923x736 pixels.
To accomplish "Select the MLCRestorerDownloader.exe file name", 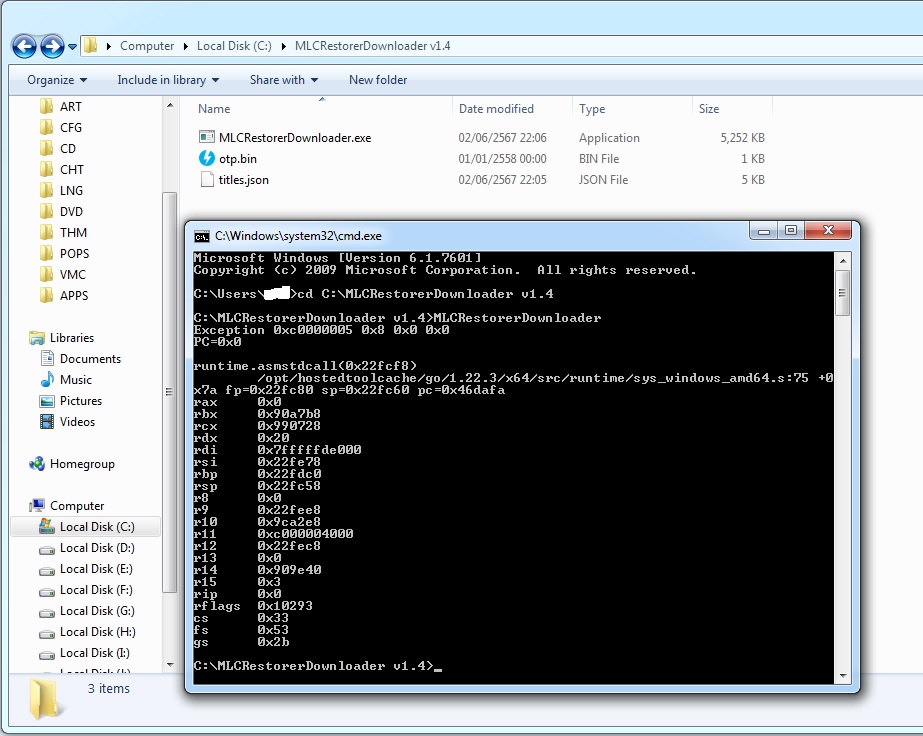I will click(295, 138).
